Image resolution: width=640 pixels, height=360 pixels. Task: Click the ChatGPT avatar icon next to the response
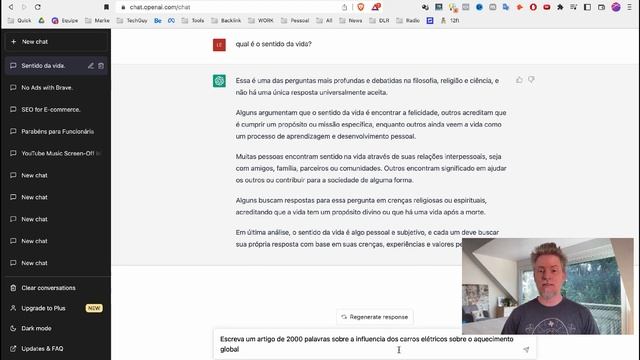219,81
